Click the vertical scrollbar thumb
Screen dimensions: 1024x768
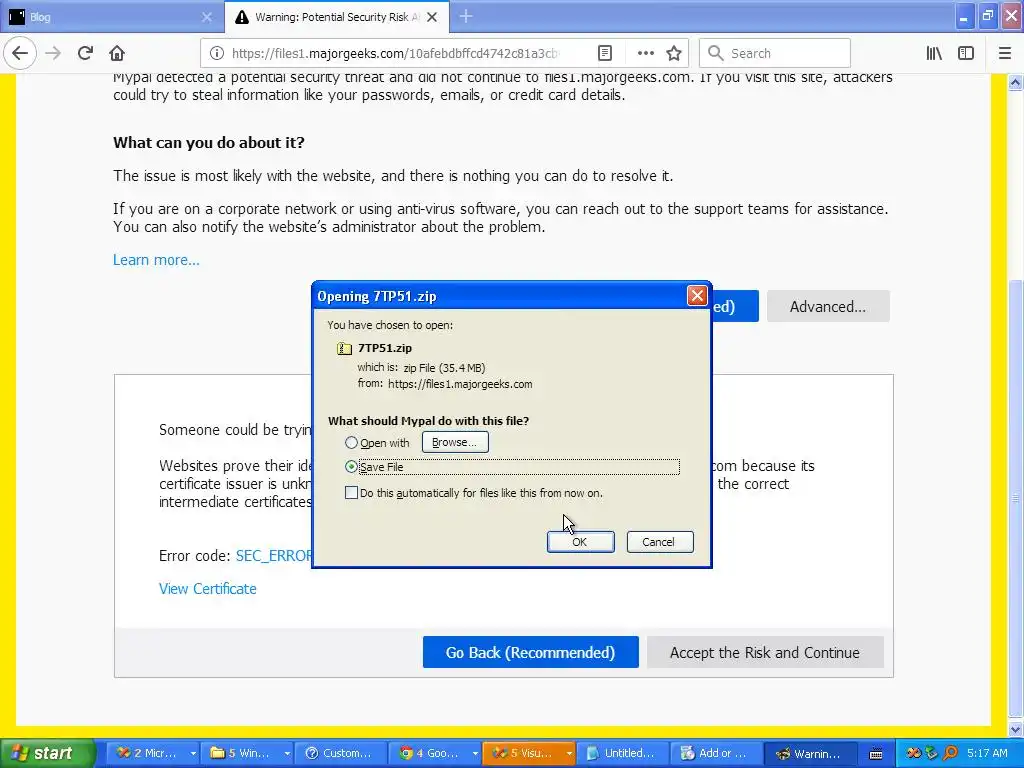[1016, 498]
